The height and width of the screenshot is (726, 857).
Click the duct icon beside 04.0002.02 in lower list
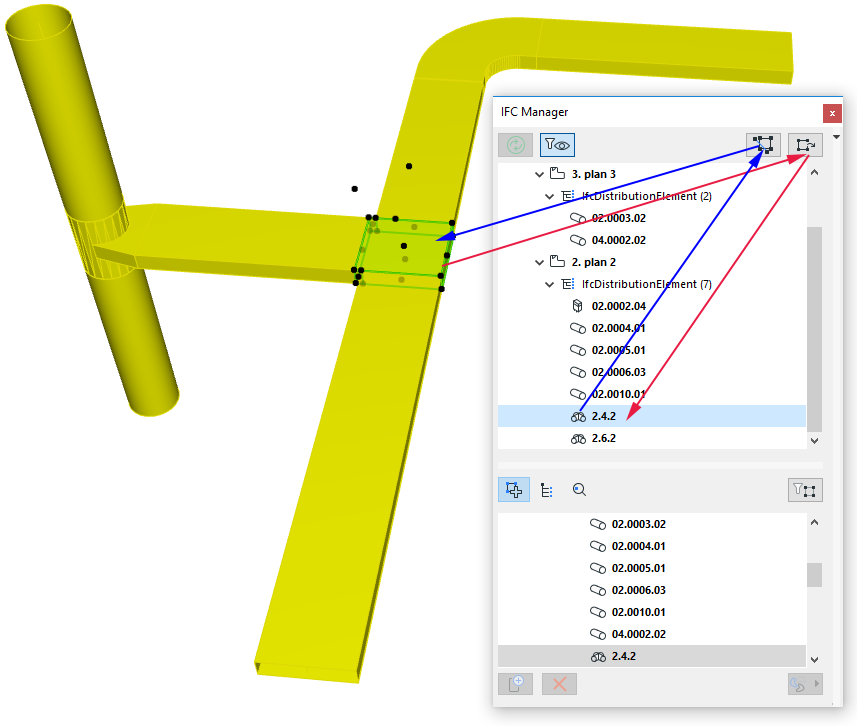pos(598,634)
